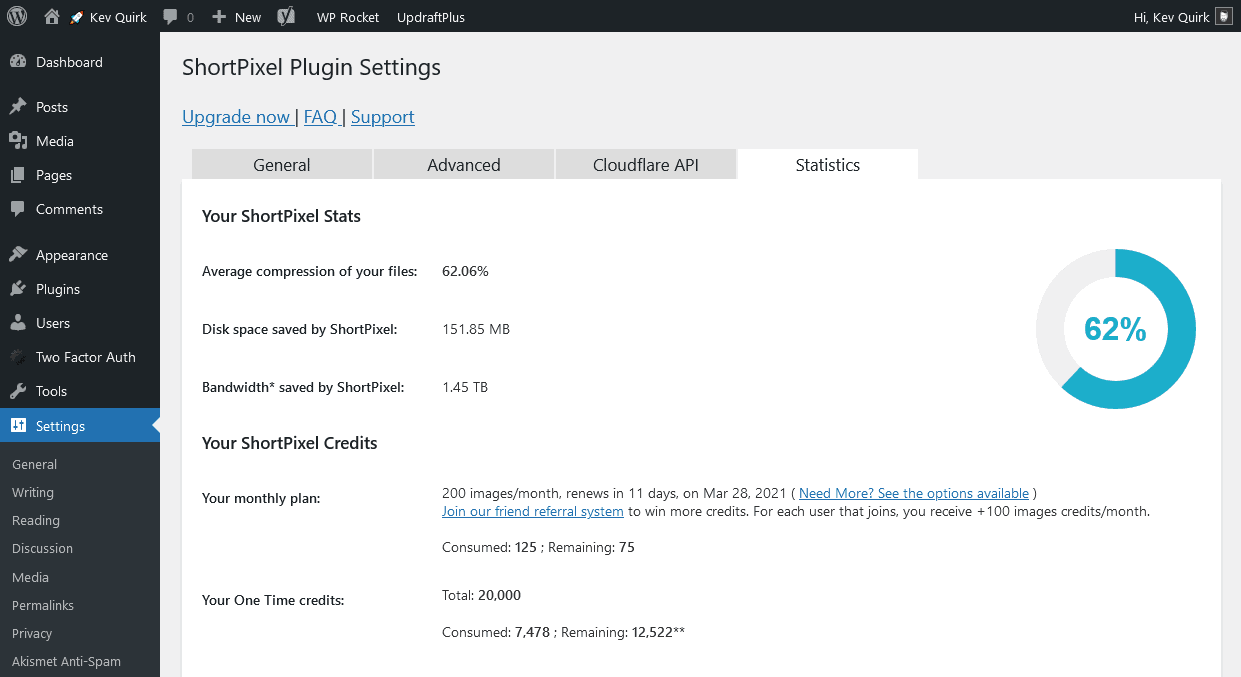Click the WordPress logo icon

coord(17,16)
